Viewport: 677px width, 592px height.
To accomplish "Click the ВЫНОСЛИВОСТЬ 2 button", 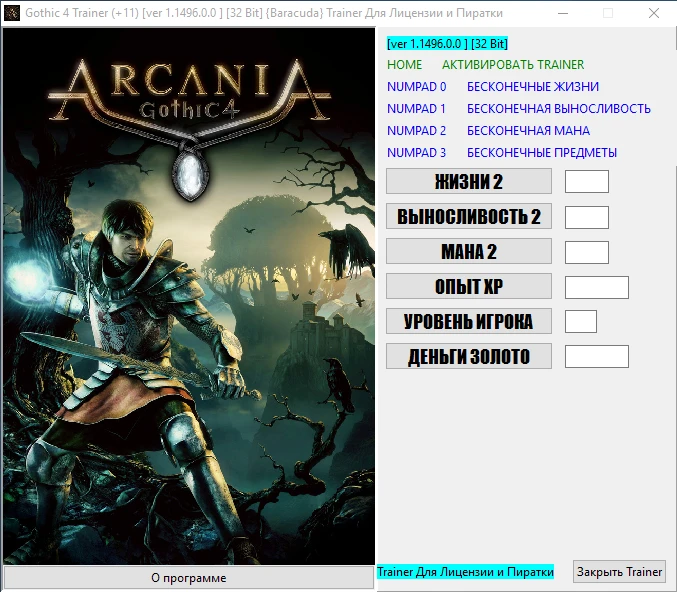I will pos(468,216).
